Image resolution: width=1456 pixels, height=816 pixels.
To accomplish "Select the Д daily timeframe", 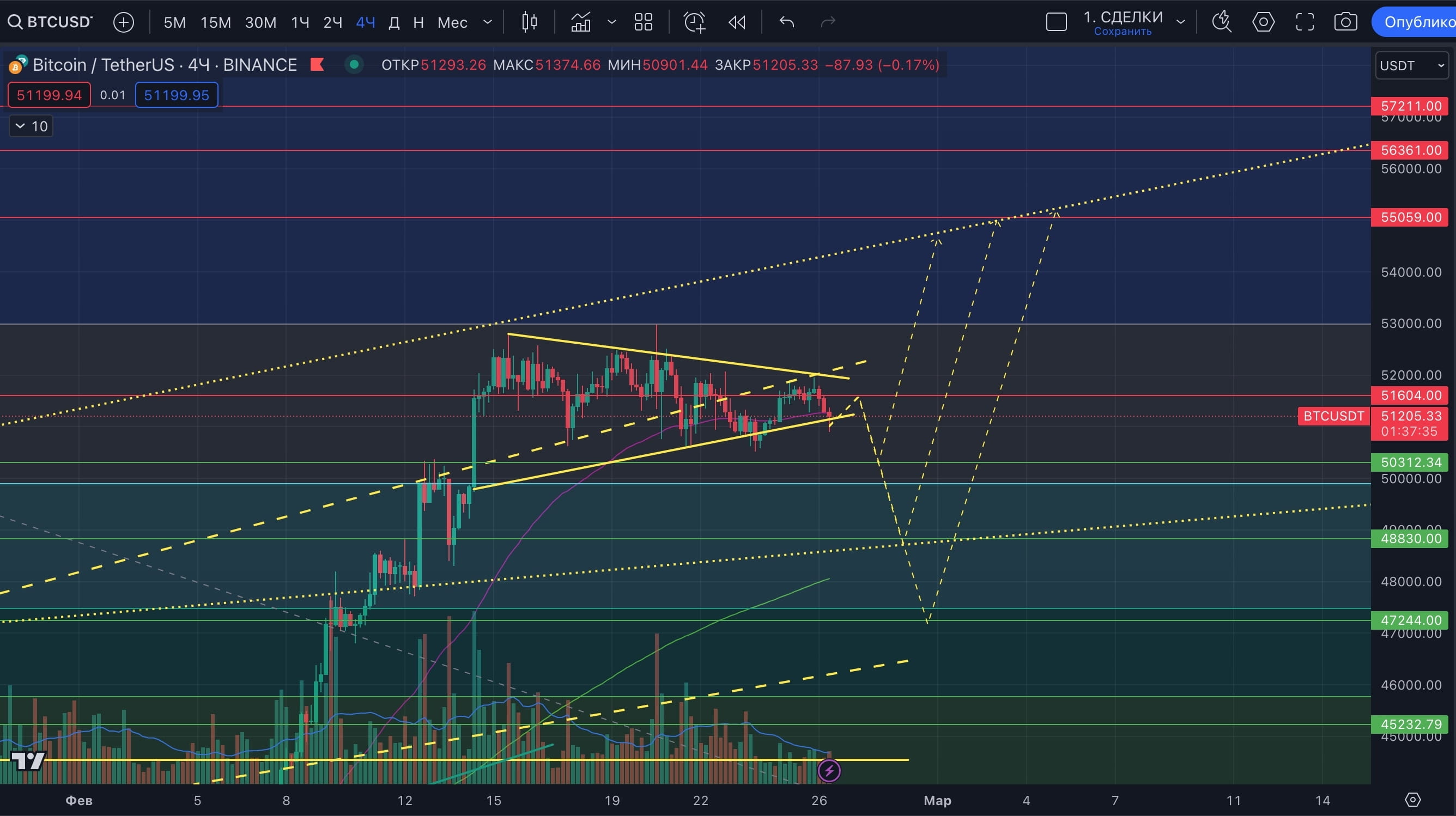I will (x=394, y=22).
